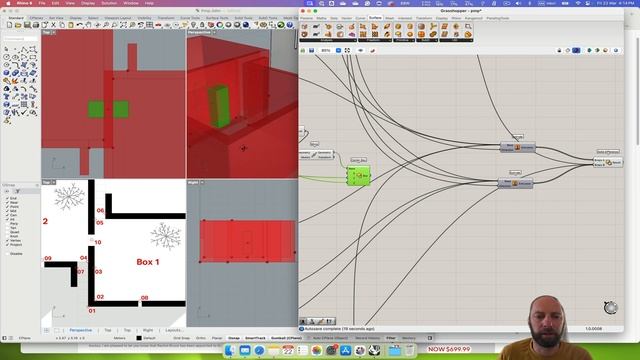Image resolution: width=640 pixels, height=360 pixels.
Task: Open Rhino Help blue question icon
Action: pos(290,25)
